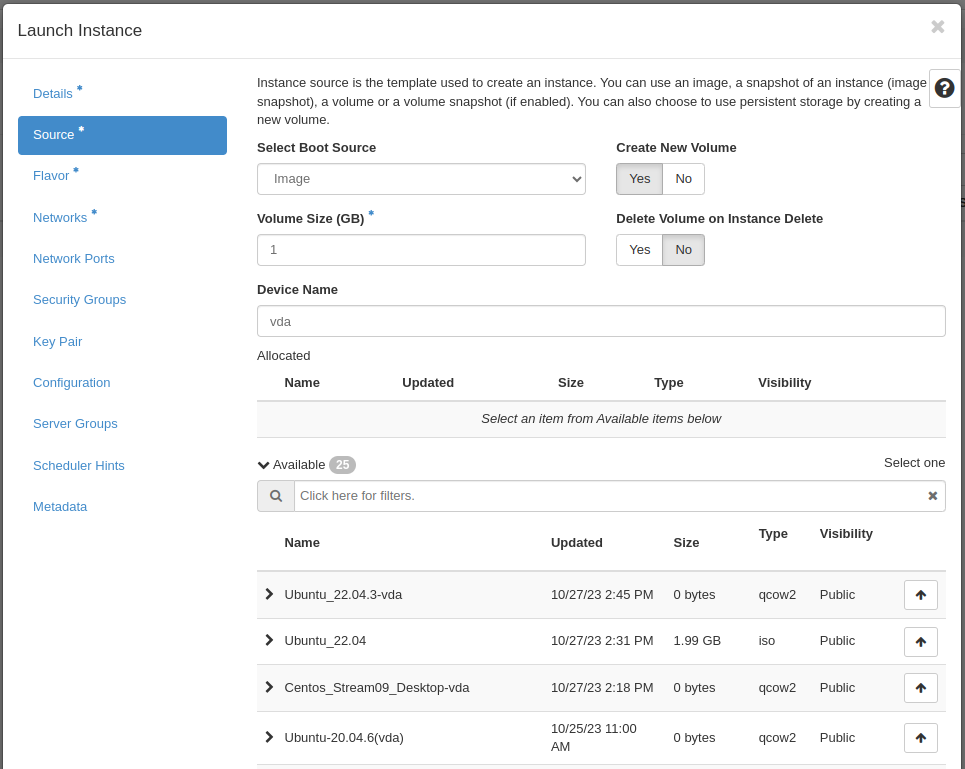Sort Available table by Visibility header
The width and height of the screenshot is (965, 769).
point(846,534)
